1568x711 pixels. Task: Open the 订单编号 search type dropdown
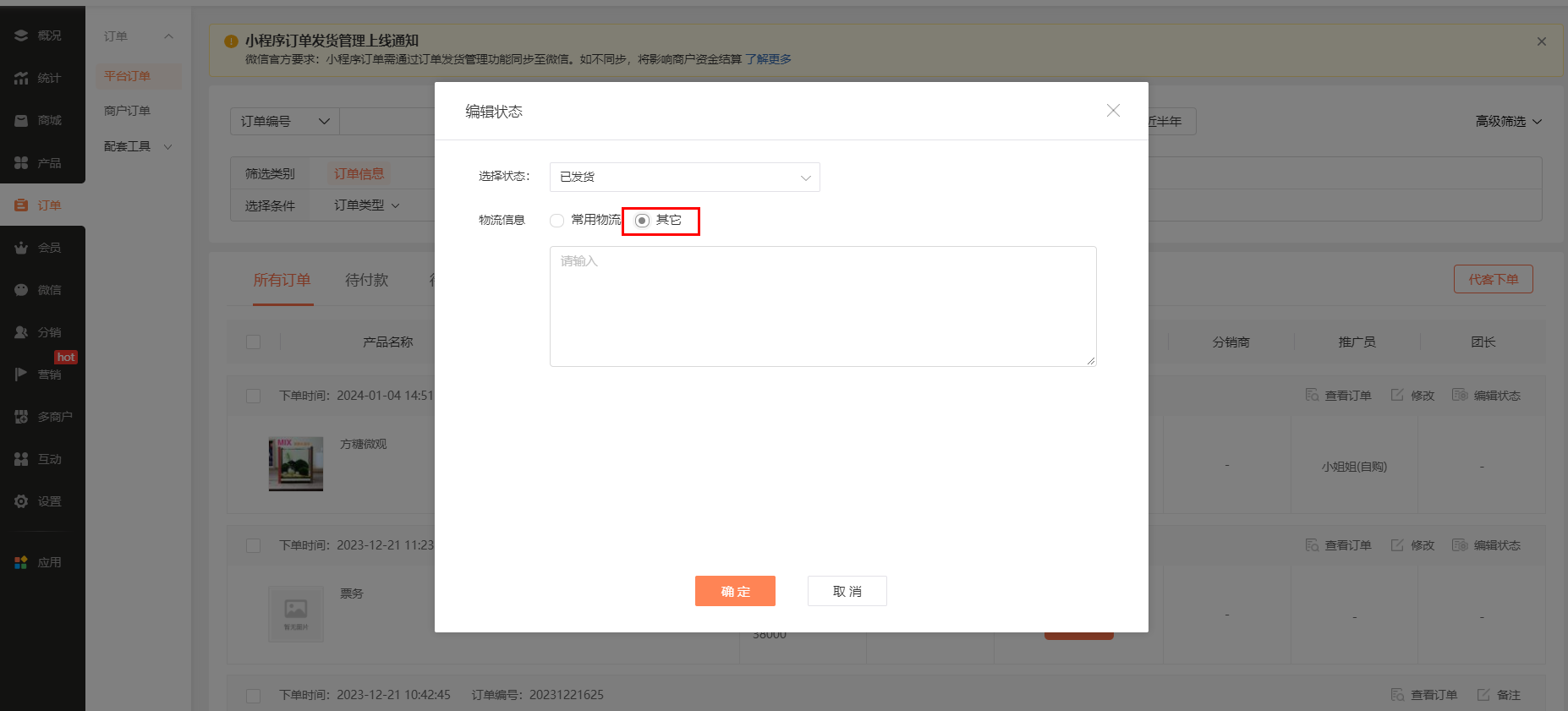click(x=285, y=122)
